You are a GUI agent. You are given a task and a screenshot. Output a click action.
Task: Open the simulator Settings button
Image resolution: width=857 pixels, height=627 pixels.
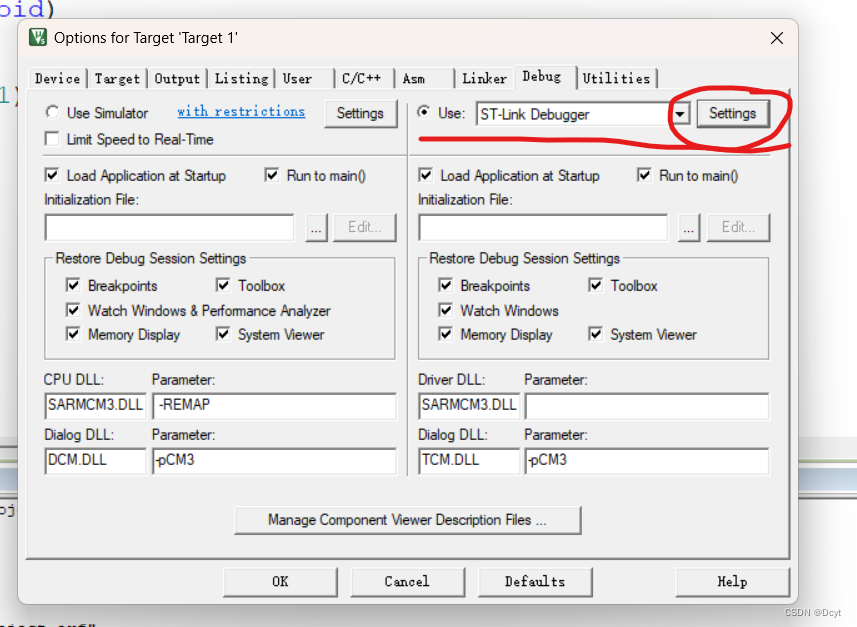(360, 113)
